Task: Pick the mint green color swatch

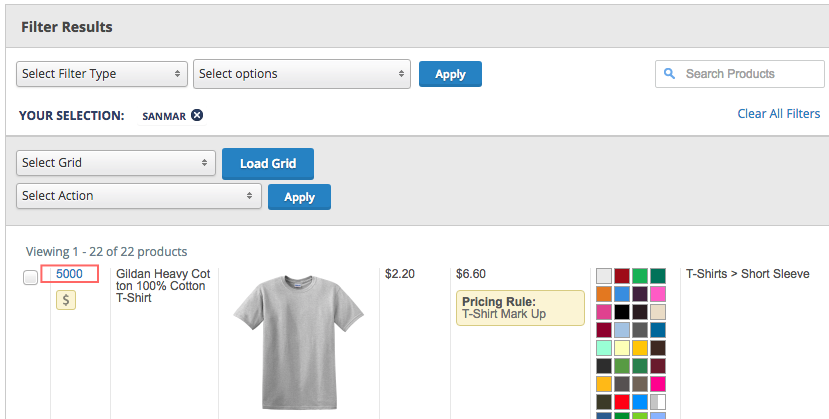Action: pos(604,348)
